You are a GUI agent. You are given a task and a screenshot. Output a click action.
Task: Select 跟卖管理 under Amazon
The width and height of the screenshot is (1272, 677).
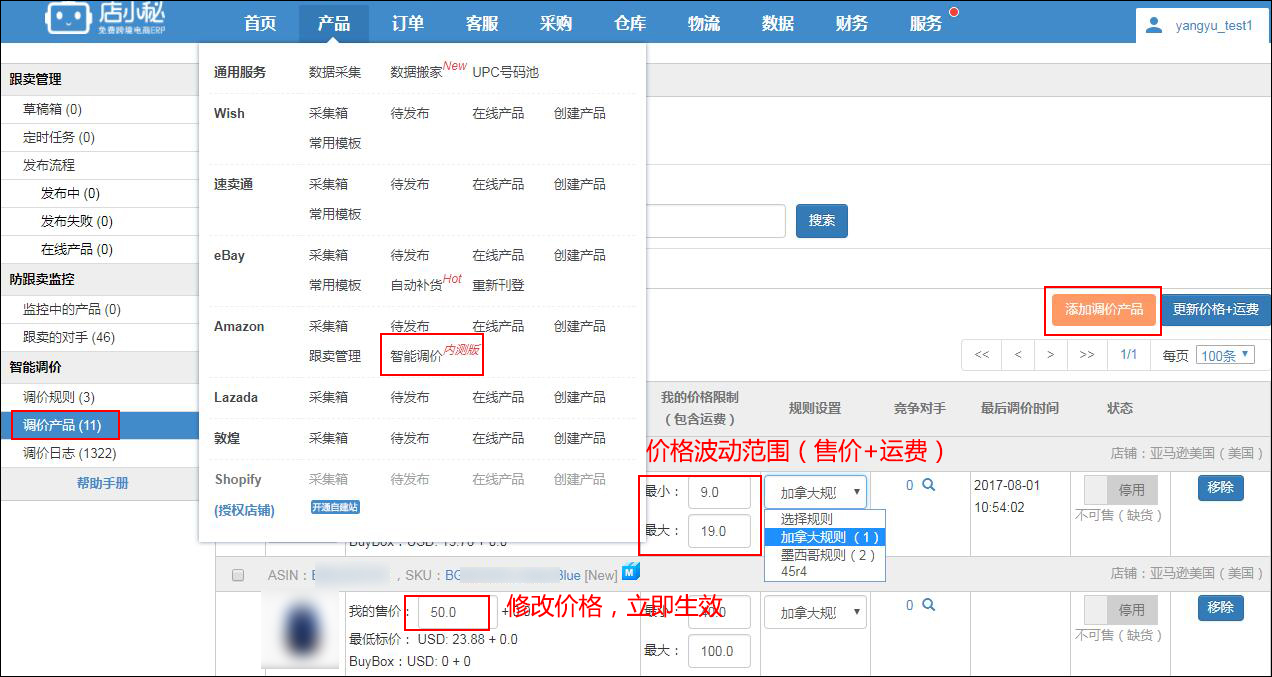[335, 356]
